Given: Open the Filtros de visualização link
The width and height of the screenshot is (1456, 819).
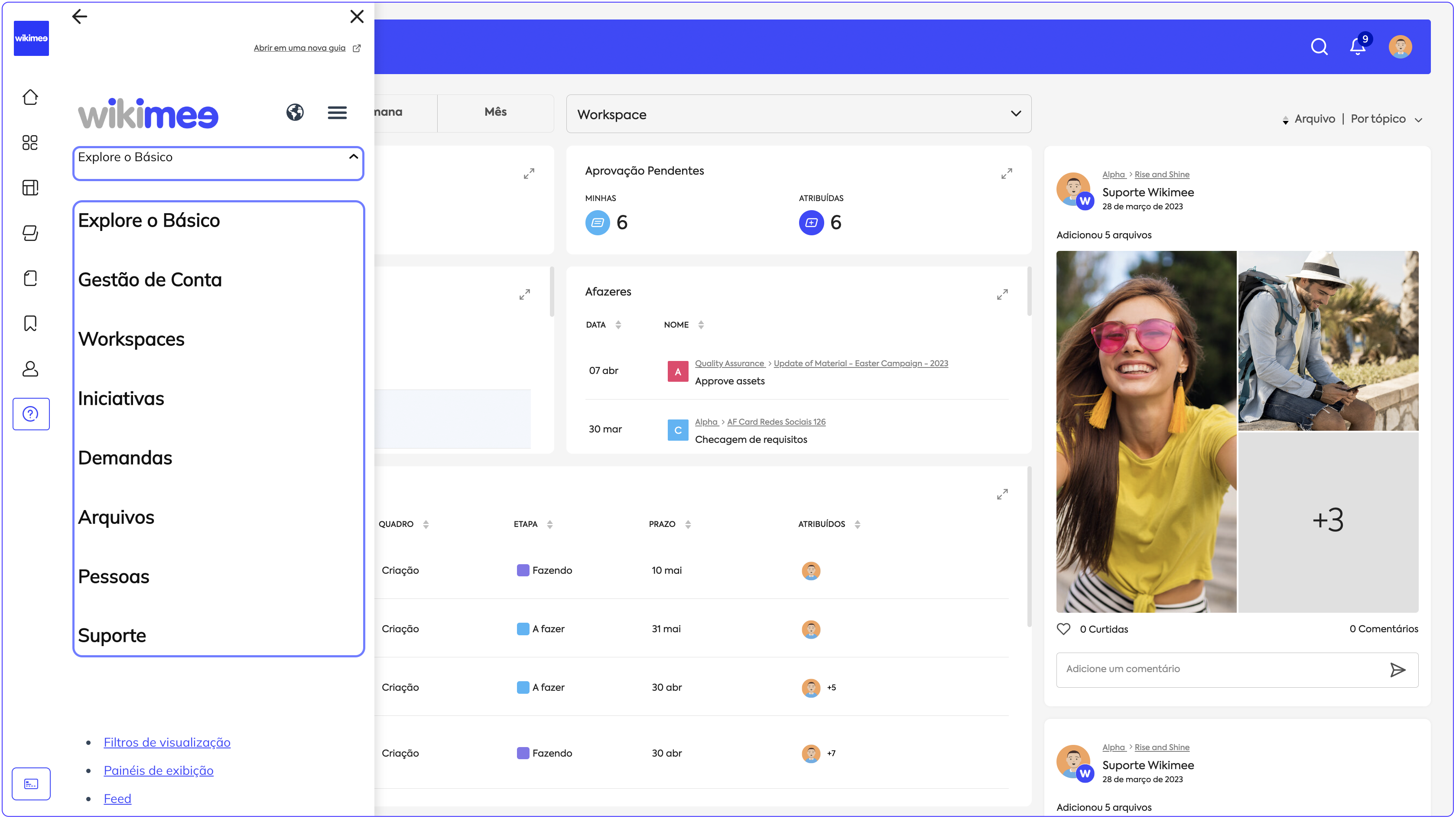Looking at the screenshot, I should click(x=167, y=742).
